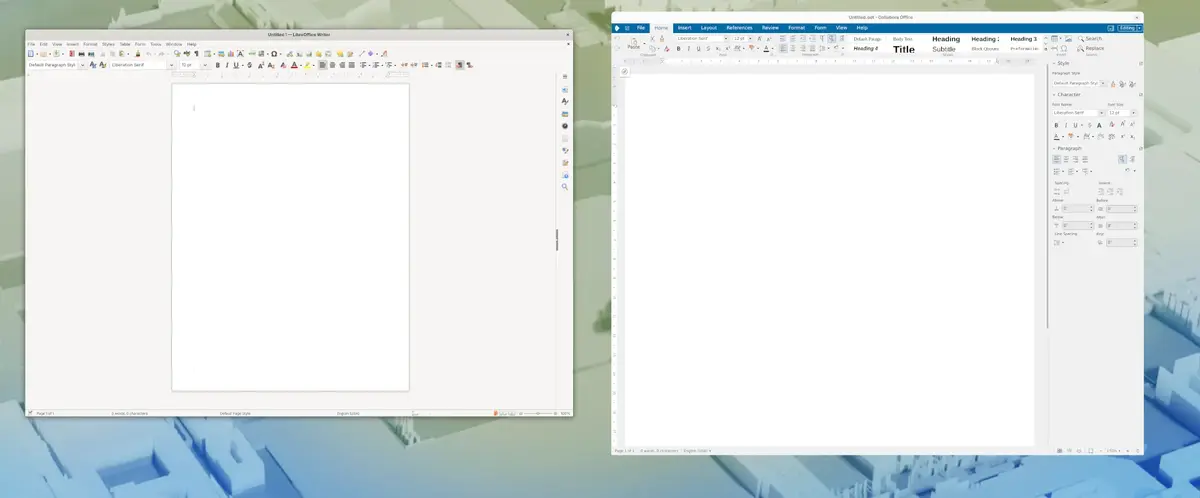Click Justified alignment in Collabora Home ribbon
This screenshot has height=498, width=1200.
(812, 48)
